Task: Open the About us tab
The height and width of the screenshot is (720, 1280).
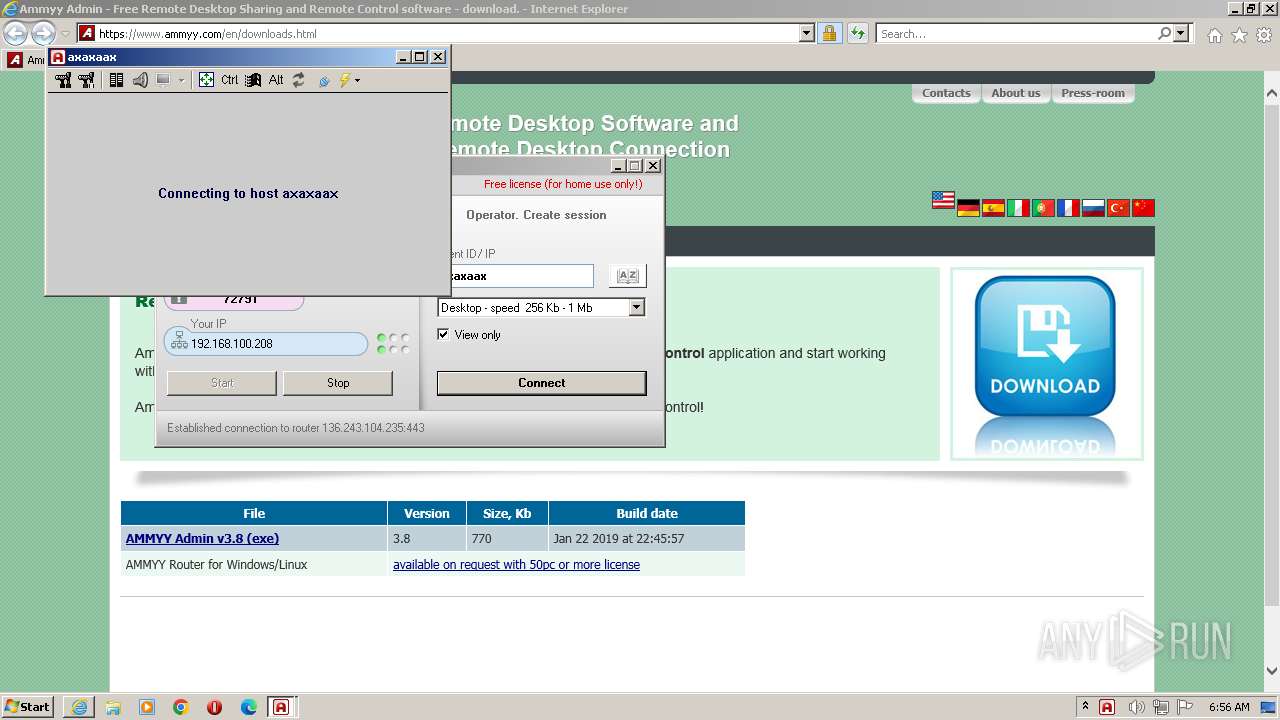Action: (x=1016, y=93)
